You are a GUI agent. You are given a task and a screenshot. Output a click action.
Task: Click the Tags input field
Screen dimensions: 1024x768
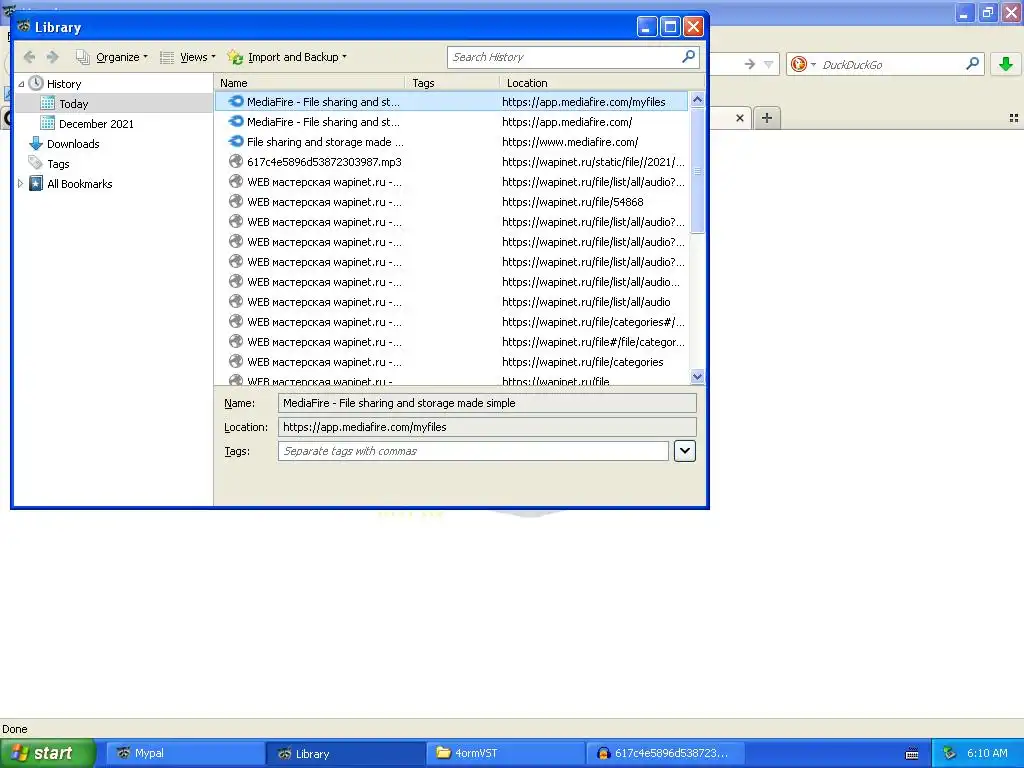coord(473,451)
